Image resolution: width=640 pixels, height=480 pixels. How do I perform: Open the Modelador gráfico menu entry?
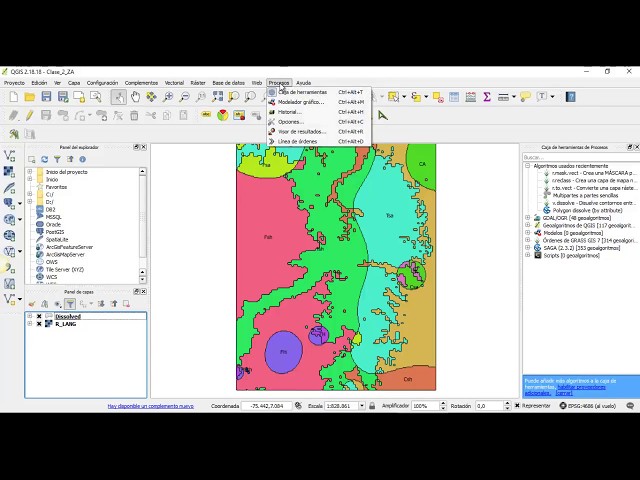tap(300, 102)
